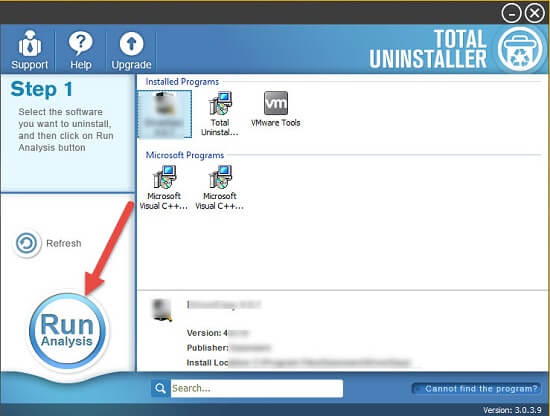Select the second Microsoft Visual C++ entry
550x416 pixels.
(220, 188)
